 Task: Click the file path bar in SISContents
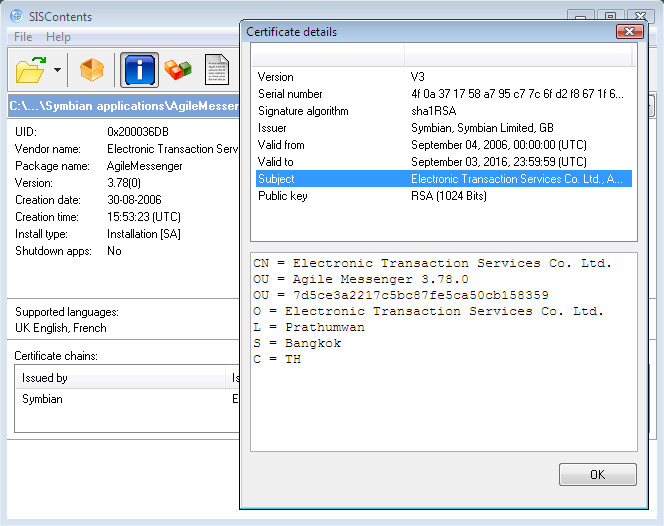[x=124, y=106]
